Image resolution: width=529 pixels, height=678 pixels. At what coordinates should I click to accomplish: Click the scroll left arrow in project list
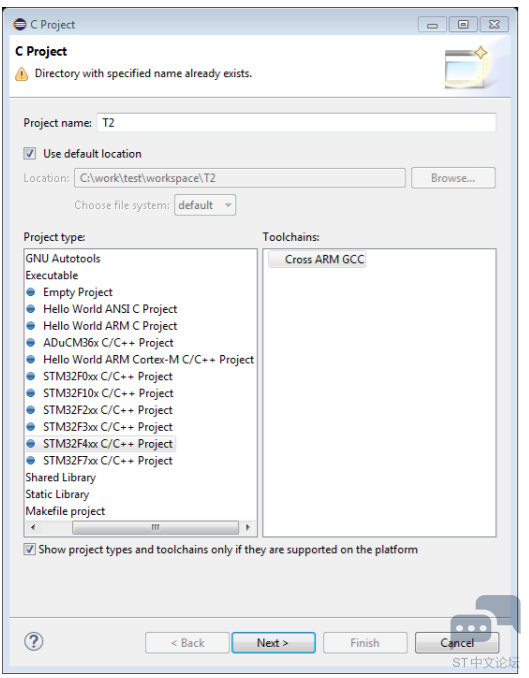[x=33, y=528]
